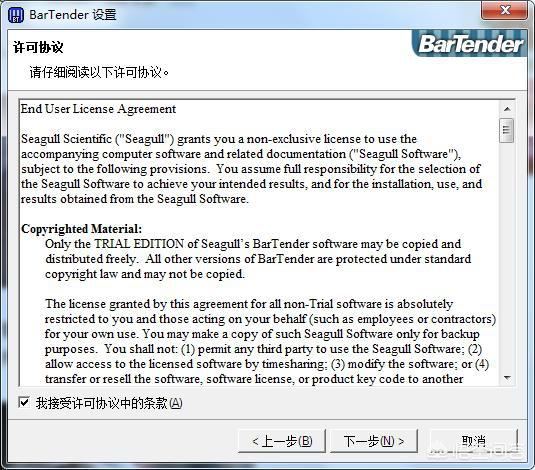
Task: Cancel the installation with 取消
Action: click(x=474, y=441)
